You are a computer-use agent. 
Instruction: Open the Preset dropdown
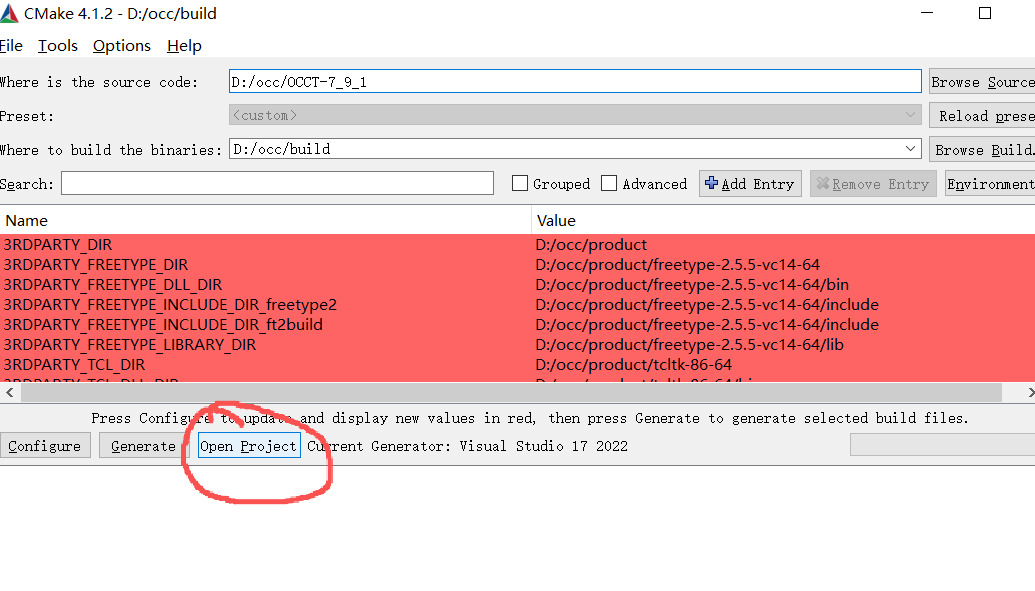click(x=910, y=115)
